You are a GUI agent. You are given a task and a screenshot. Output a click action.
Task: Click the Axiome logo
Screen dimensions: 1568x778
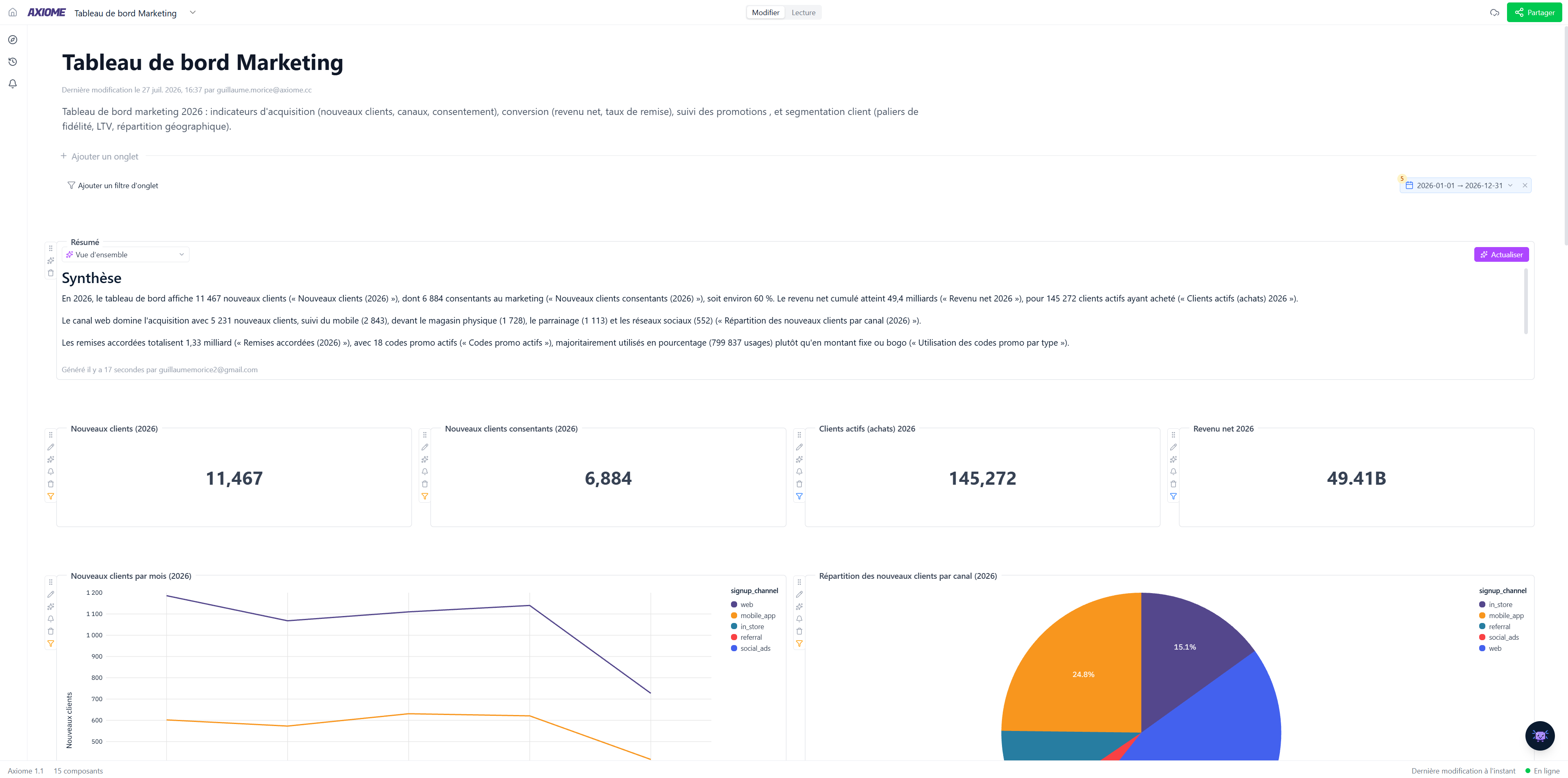click(x=46, y=12)
